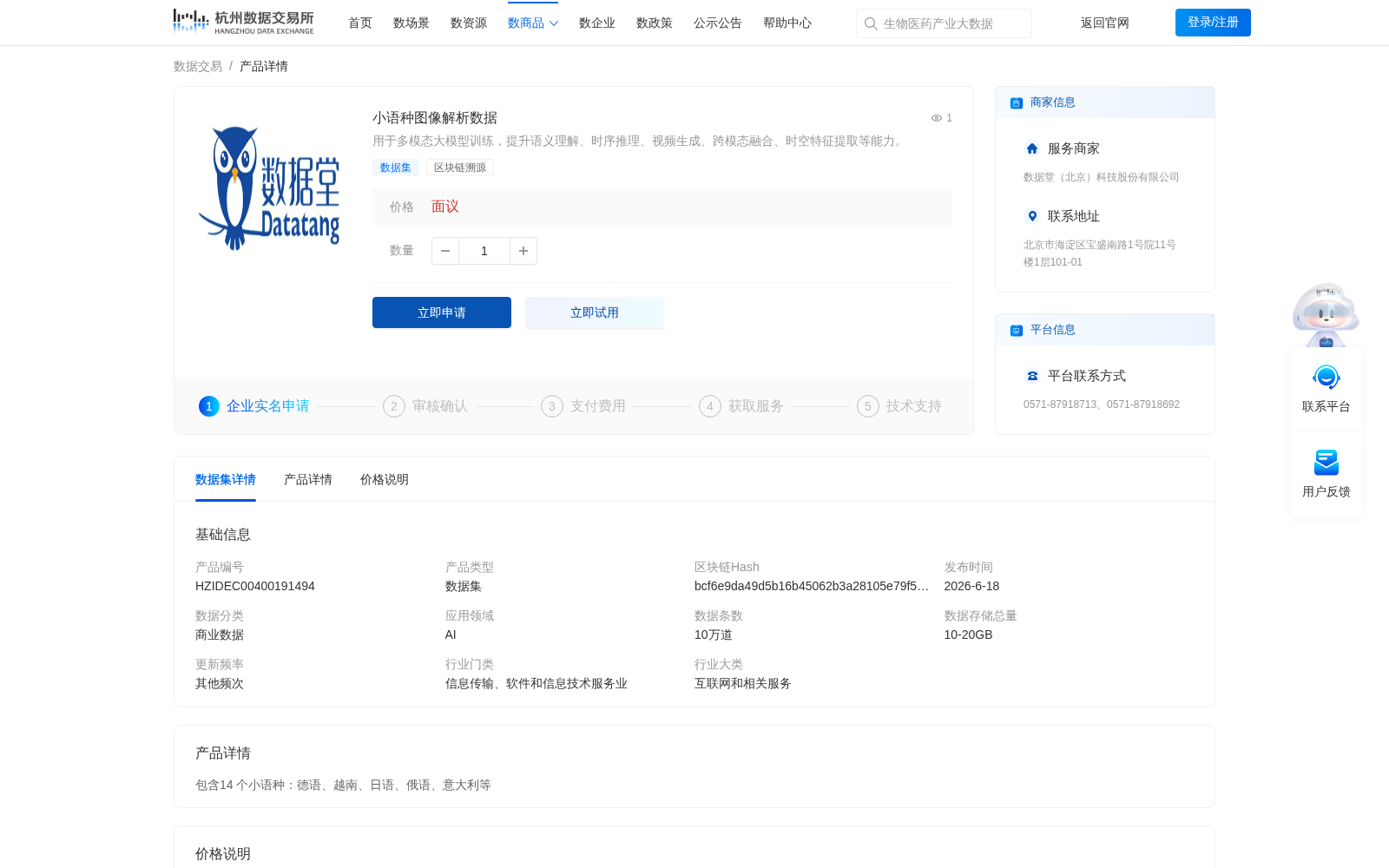Viewport: 1389px width, 868px height.
Task: Click 其他频次 update frequency value
Action: point(220,683)
